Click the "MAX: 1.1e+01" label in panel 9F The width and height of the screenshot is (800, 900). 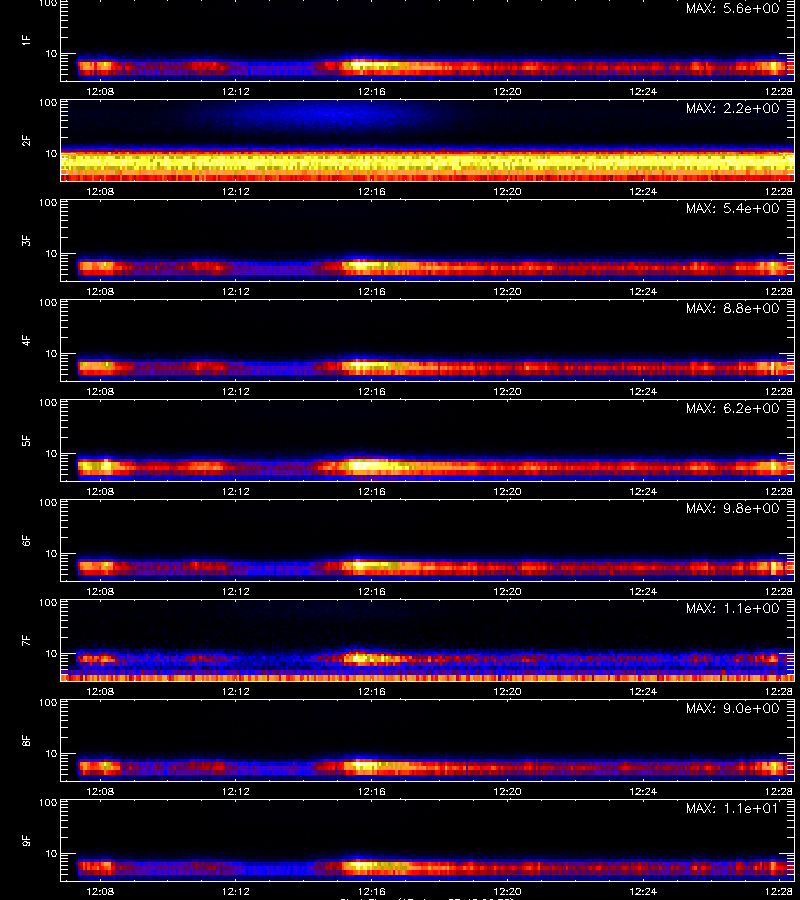click(733, 809)
